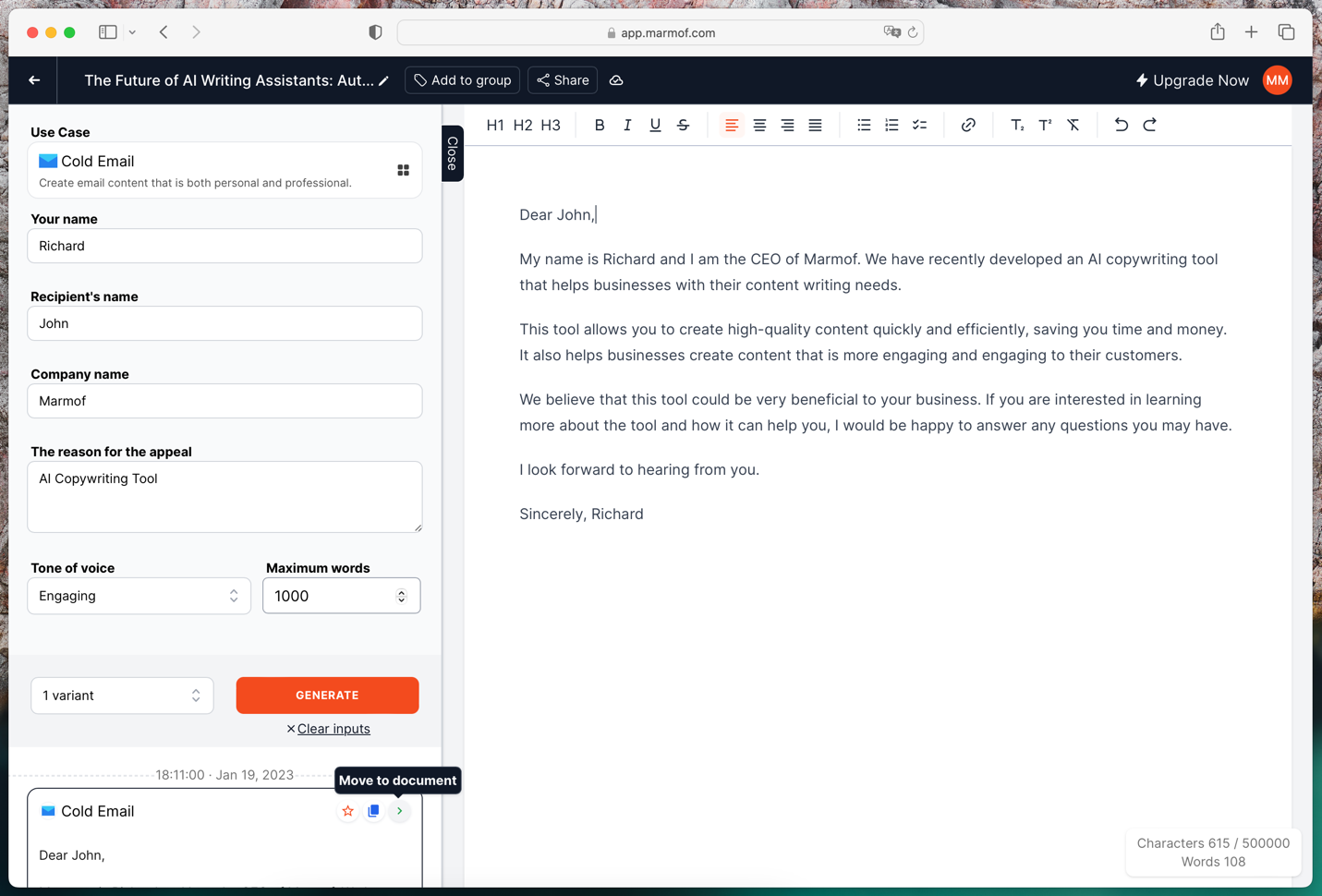Edit the Your name field
Image resolution: width=1322 pixels, height=896 pixels.
click(224, 246)
